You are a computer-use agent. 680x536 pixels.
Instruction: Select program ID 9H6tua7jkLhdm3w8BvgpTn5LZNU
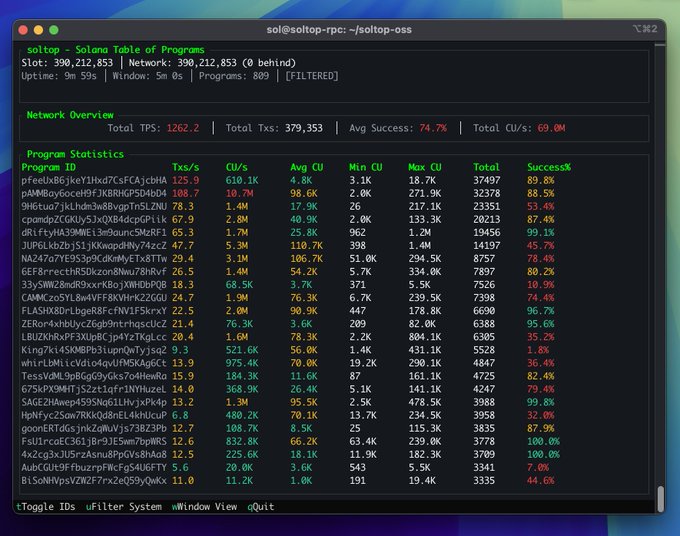click(x=94, y=206)
